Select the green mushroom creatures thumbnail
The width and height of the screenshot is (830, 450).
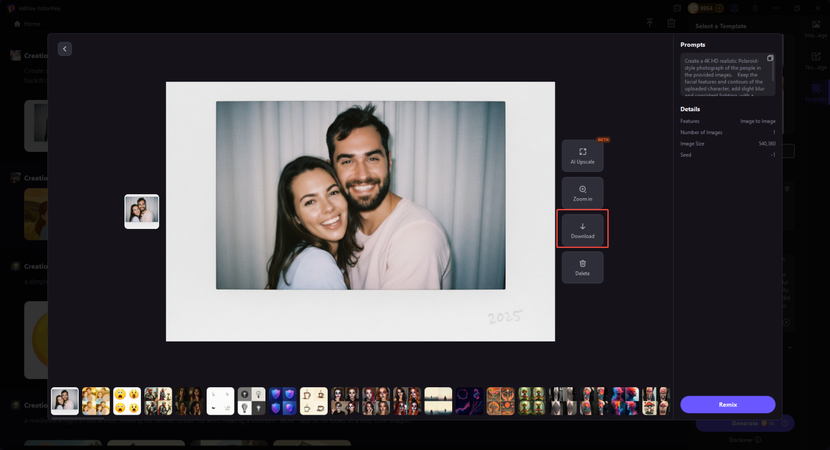(x=531, y=401)
